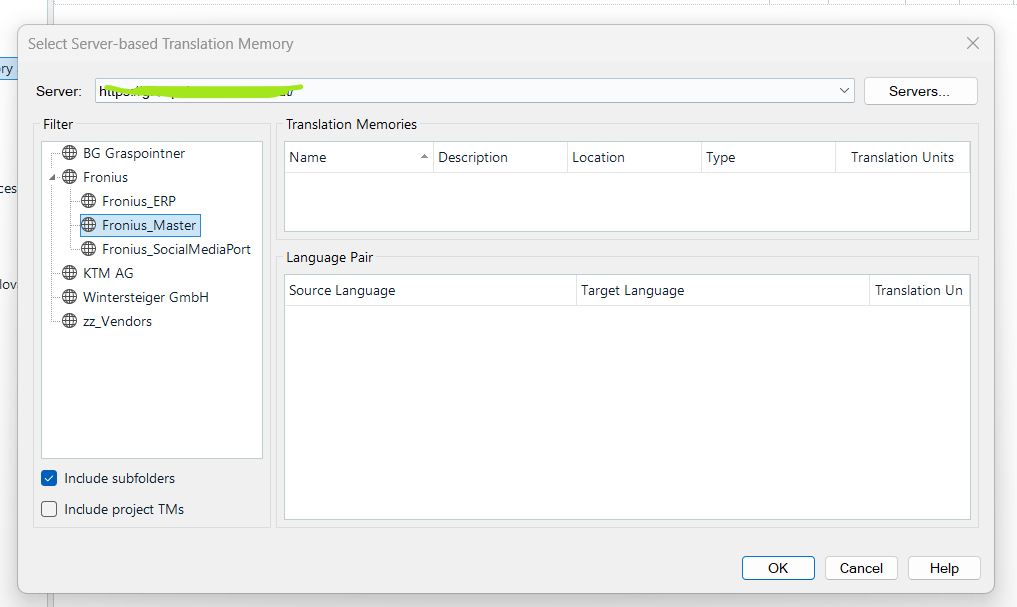The image size is (1017, 607).
Task: Select the KTM AG folder
Action: click(108, 273)
